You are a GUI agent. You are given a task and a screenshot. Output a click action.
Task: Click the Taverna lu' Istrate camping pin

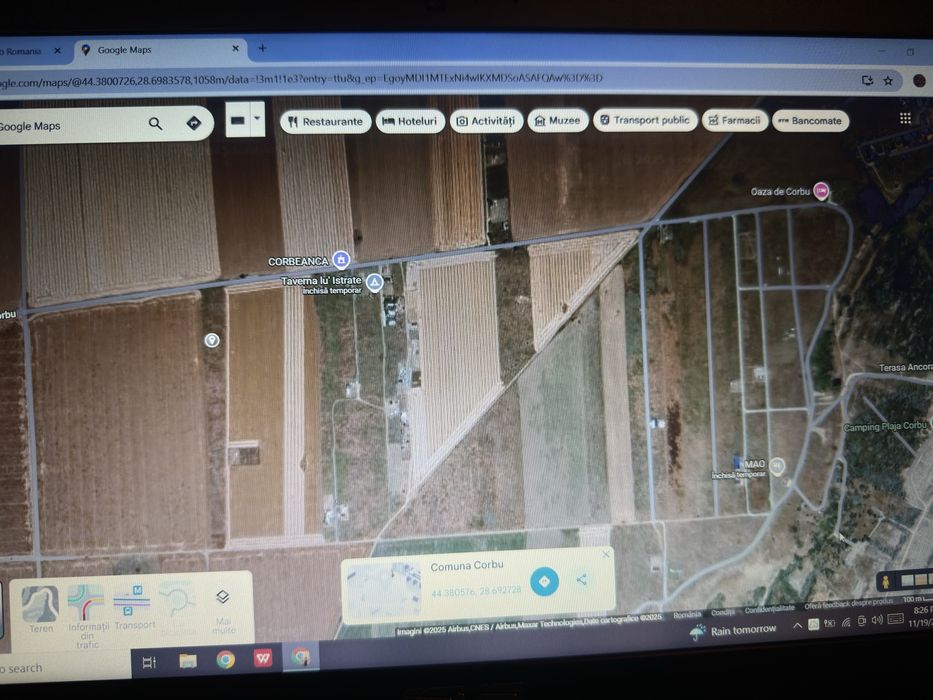click(x=374, y=282)
